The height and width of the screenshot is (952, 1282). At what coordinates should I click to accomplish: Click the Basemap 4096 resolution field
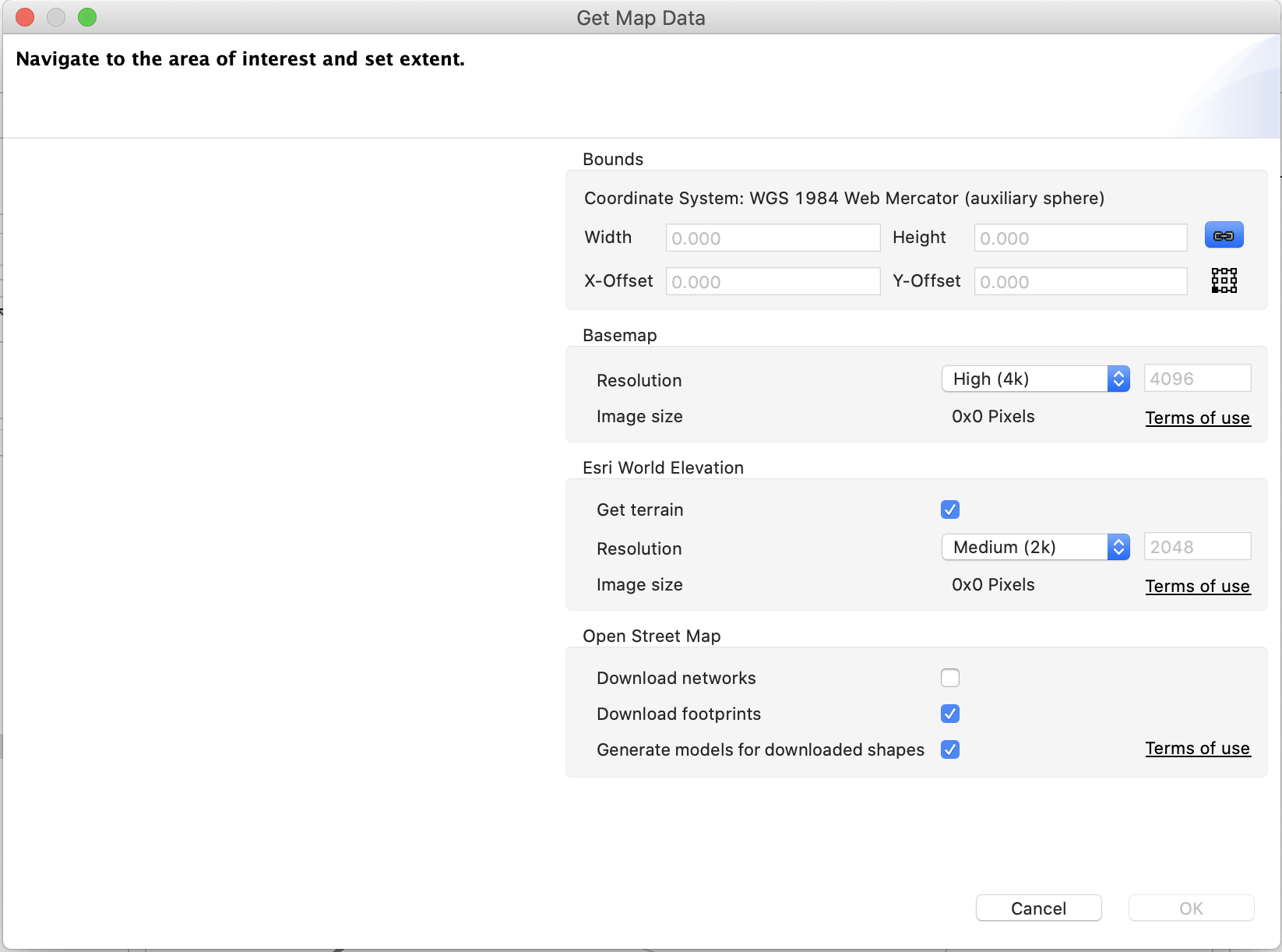click(1197, 379)
